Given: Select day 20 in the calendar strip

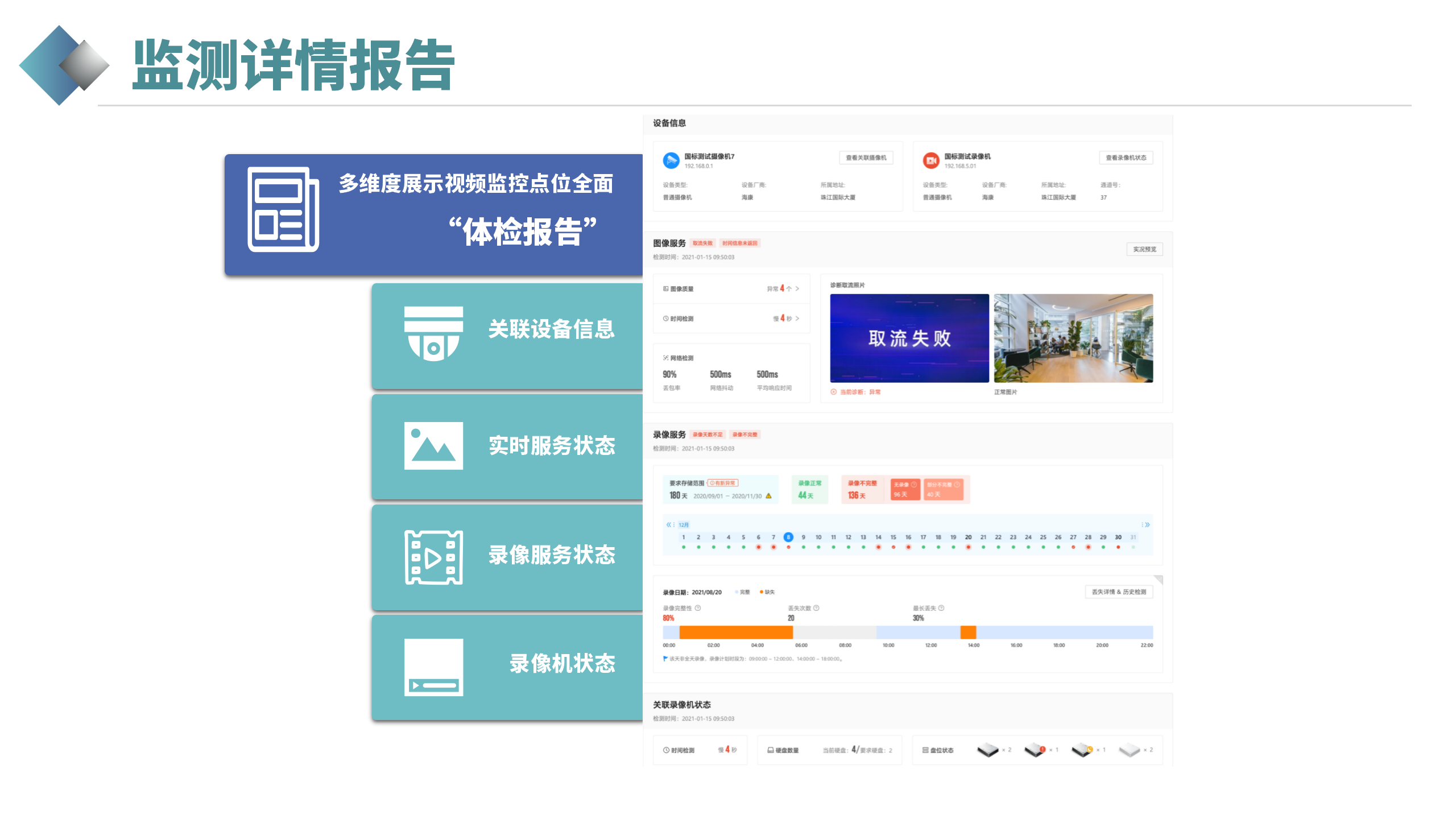Looking at the screenshot, I should (968, 537).
